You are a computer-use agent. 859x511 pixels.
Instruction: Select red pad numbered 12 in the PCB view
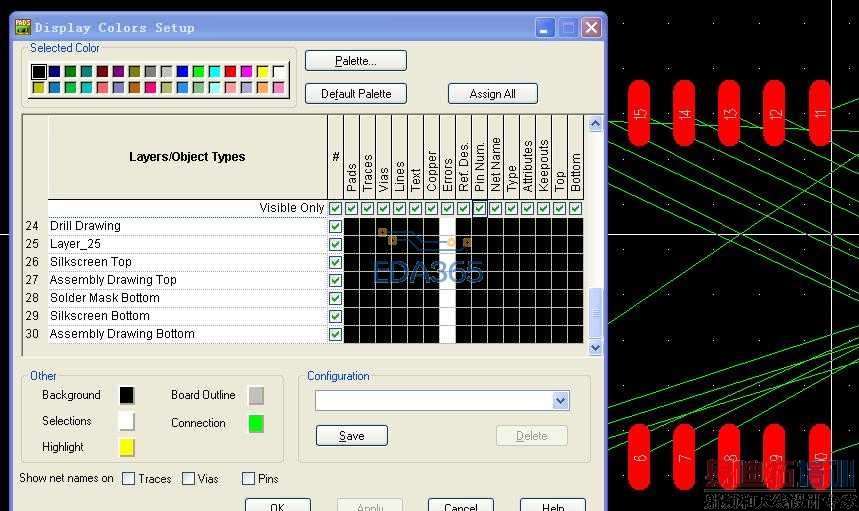pos(774,113)
